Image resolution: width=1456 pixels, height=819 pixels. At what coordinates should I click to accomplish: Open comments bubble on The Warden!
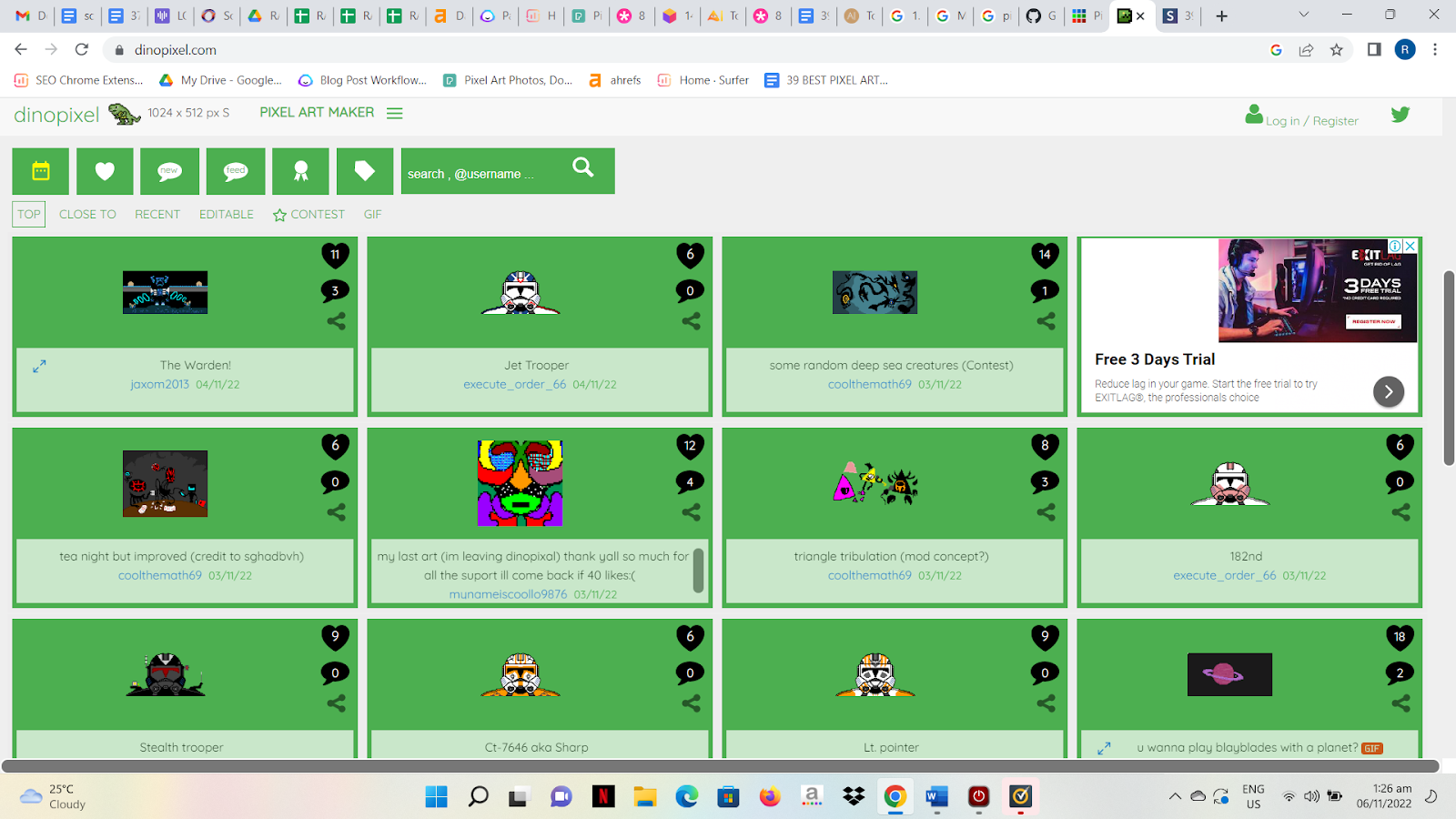(x=335, y=291)
